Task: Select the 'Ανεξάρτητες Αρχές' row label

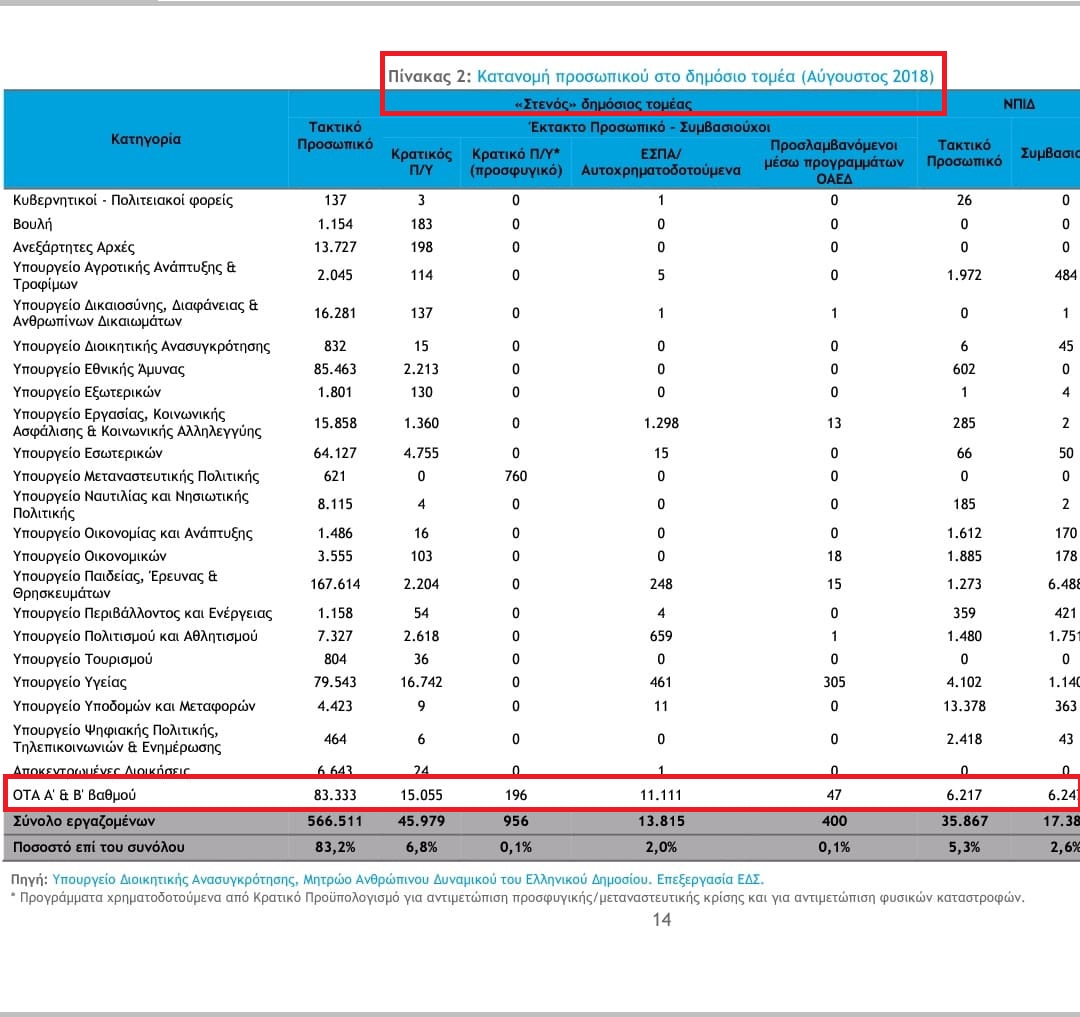Action: pos(73,246)
